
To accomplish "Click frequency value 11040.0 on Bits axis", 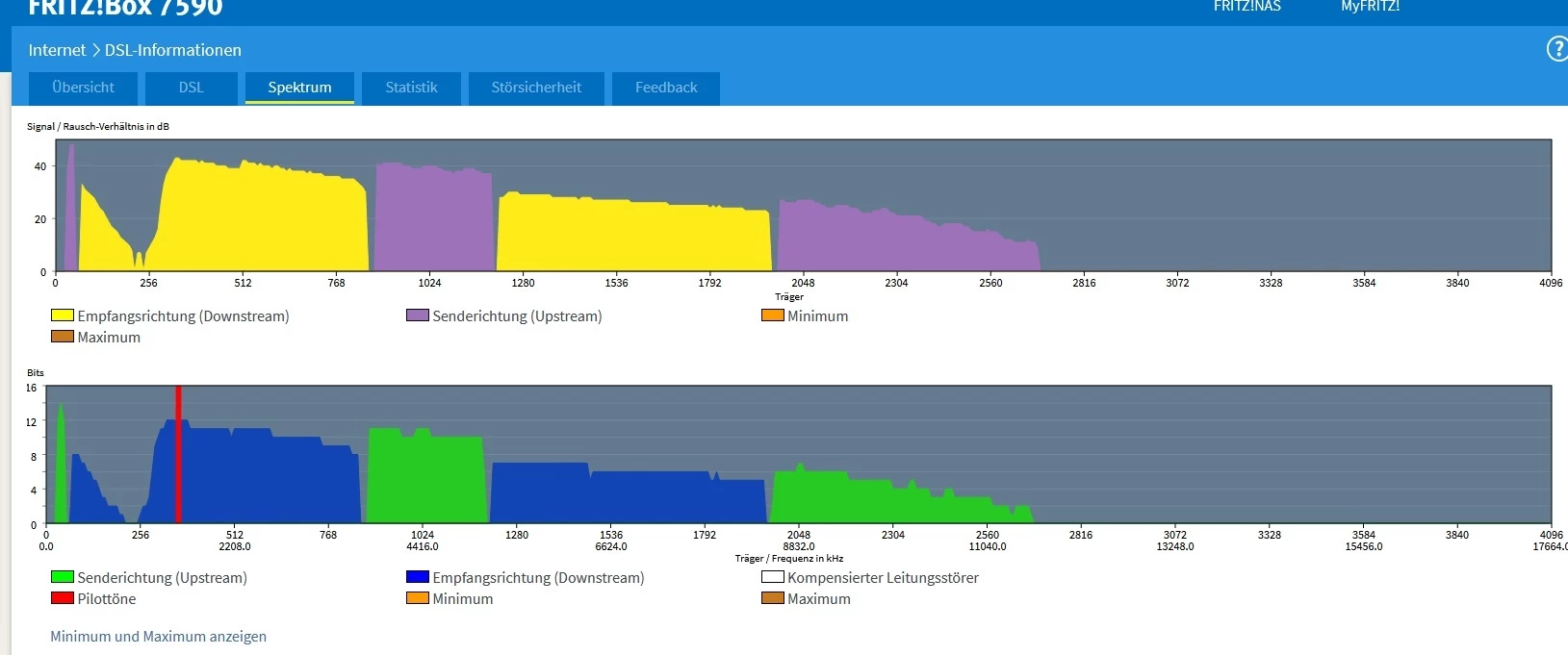I will (x=988, y=546).
